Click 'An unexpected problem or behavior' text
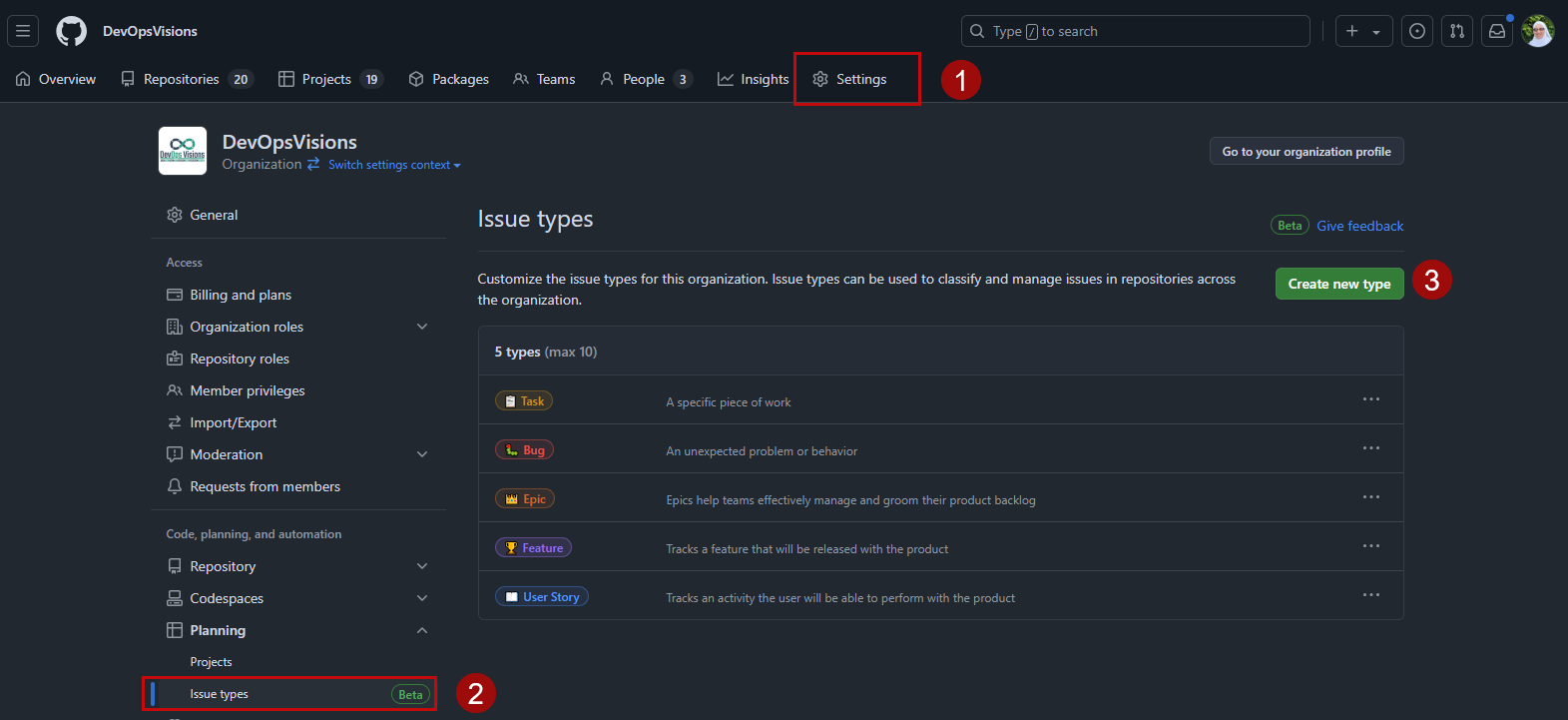1568x720 pixels. pos(762,451)
